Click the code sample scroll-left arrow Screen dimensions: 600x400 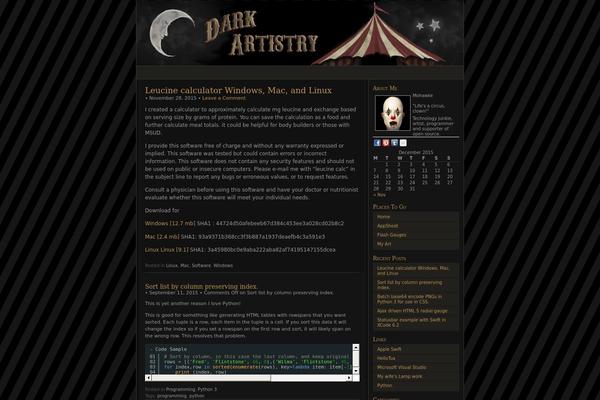point(148,378)
